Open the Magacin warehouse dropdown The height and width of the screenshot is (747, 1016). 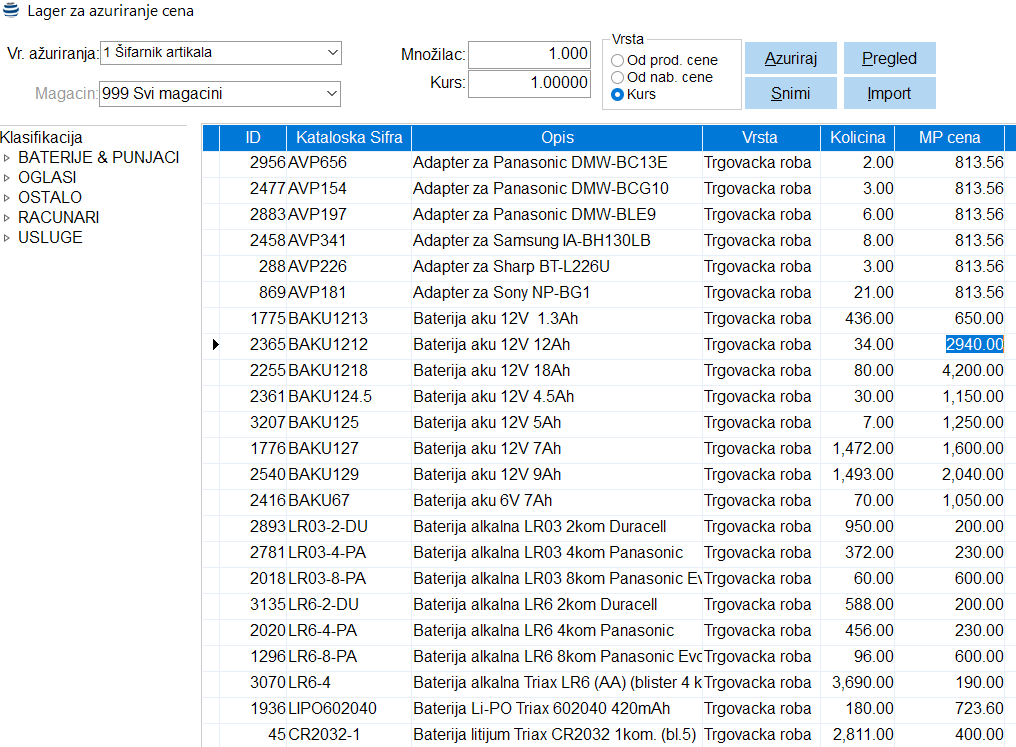click(x=332, y=94)
